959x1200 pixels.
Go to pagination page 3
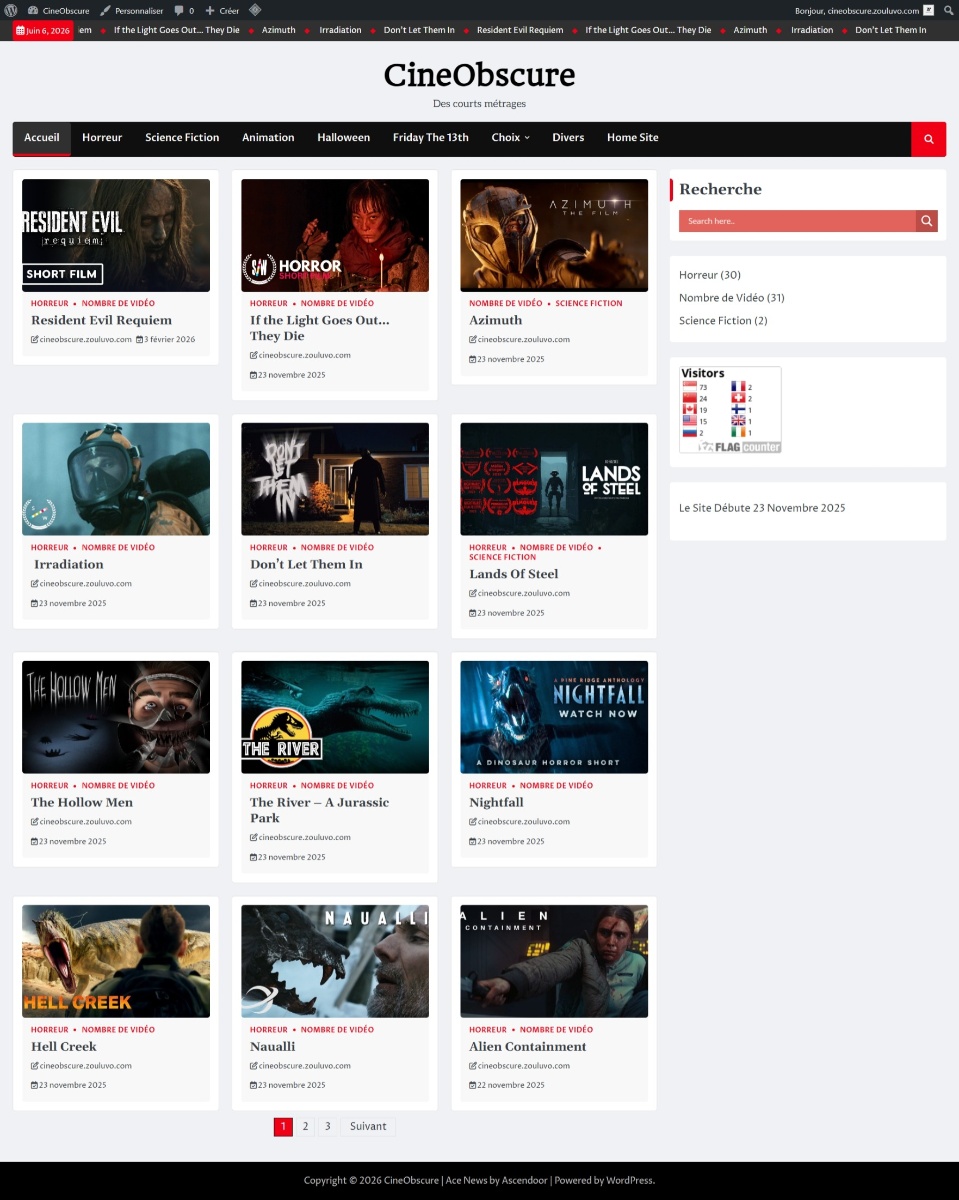pyautogui.click(x=327, y=1127)
